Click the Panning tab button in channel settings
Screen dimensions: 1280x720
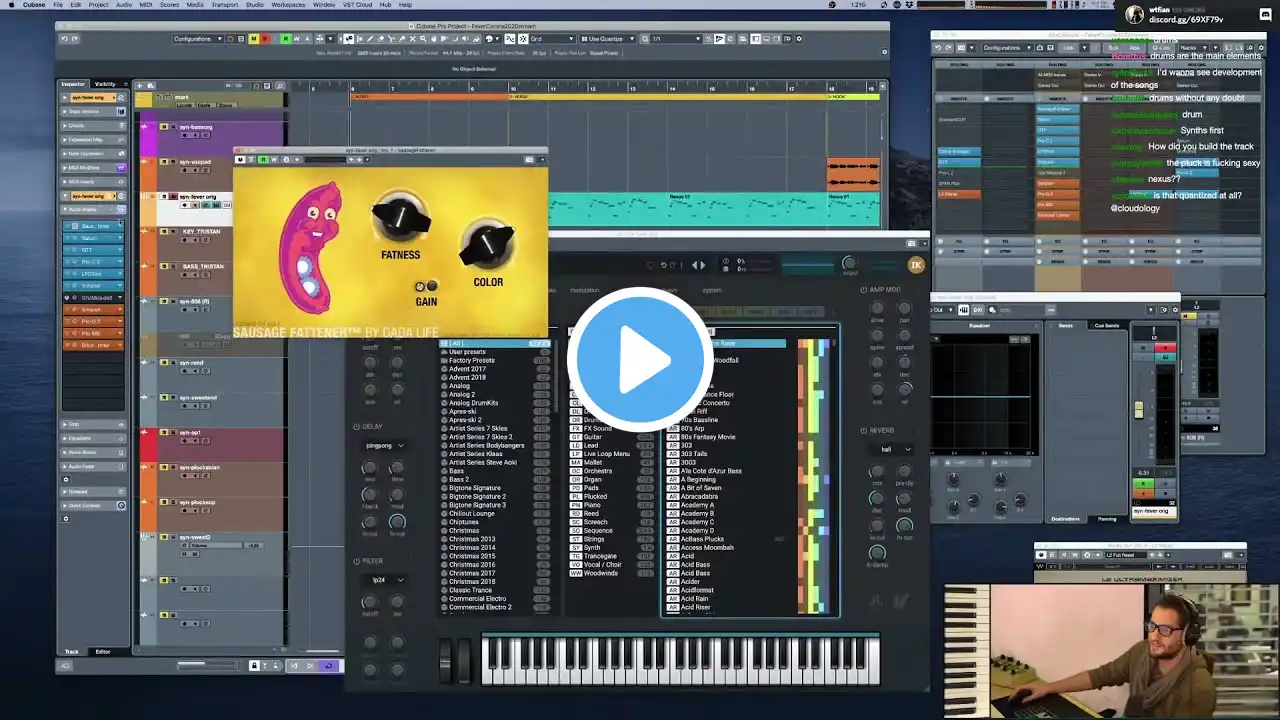point(1107,519)
